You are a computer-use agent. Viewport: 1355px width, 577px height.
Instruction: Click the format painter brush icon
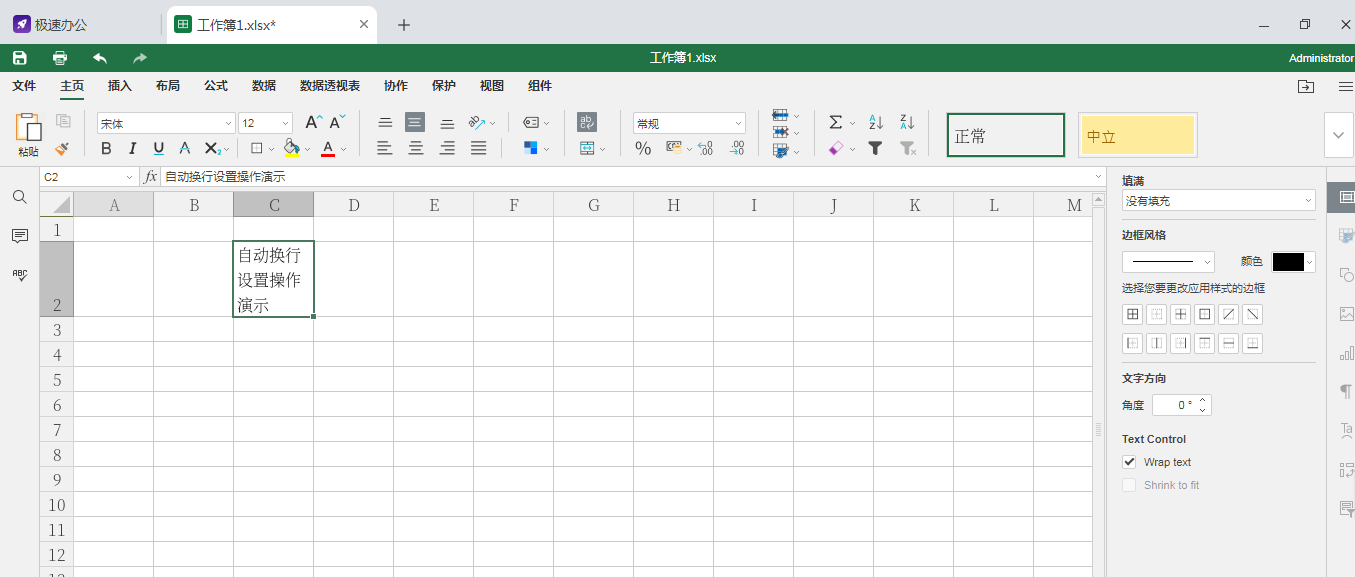(x=62, y=148)
